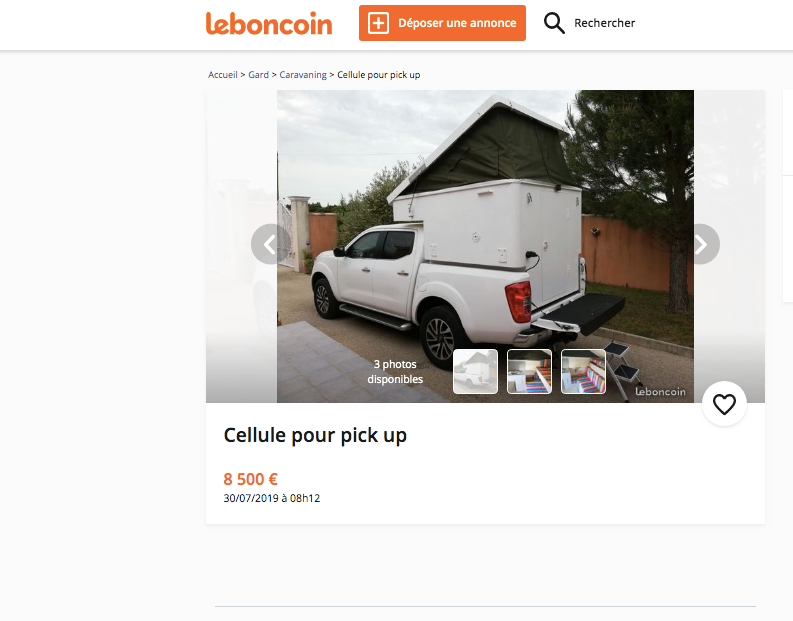Navigate to the "Caravaning" breadcrumb category
Image resolution: width=793 pixels, height=621 pixels.
pos(303,75)
